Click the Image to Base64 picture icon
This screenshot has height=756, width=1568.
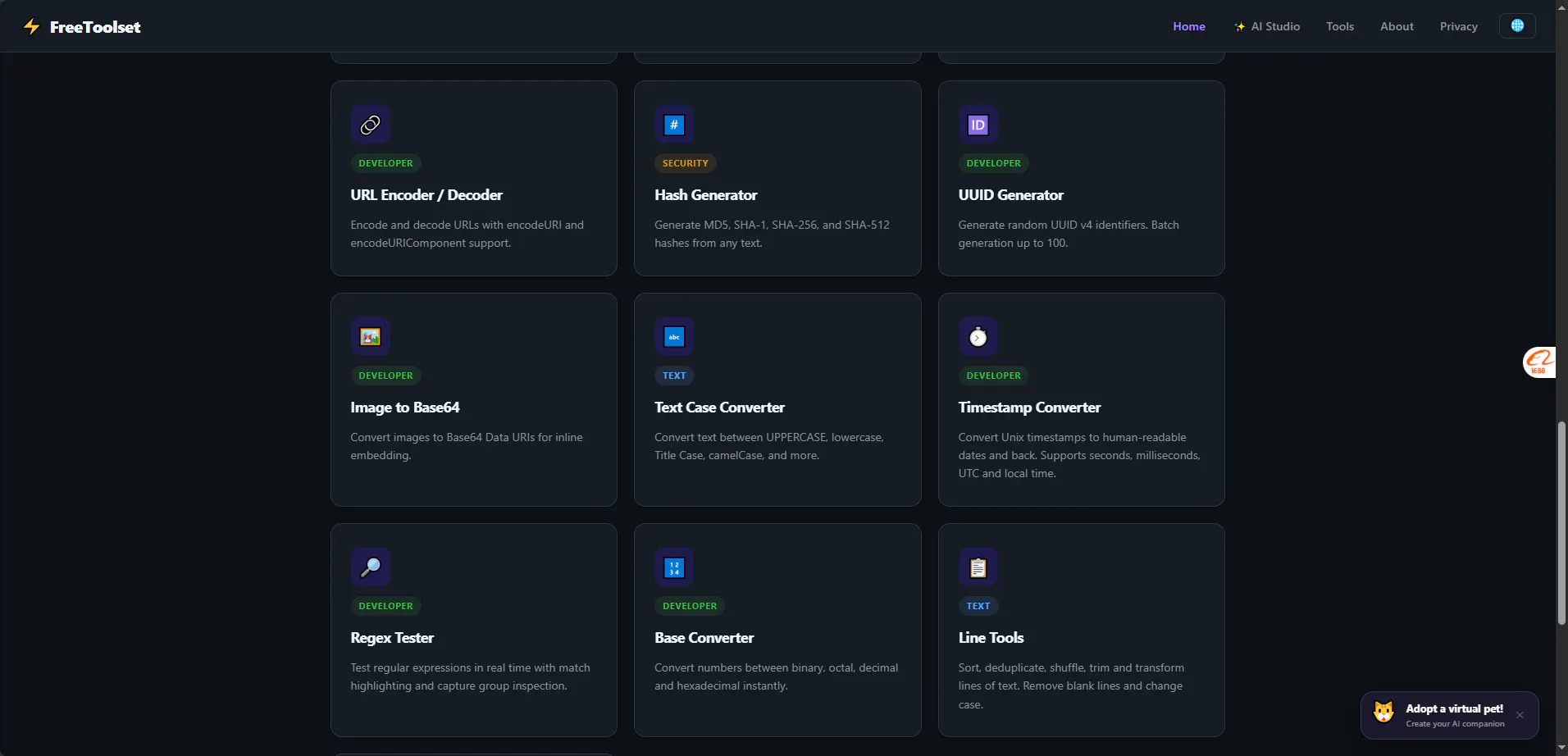click(371, 337)
